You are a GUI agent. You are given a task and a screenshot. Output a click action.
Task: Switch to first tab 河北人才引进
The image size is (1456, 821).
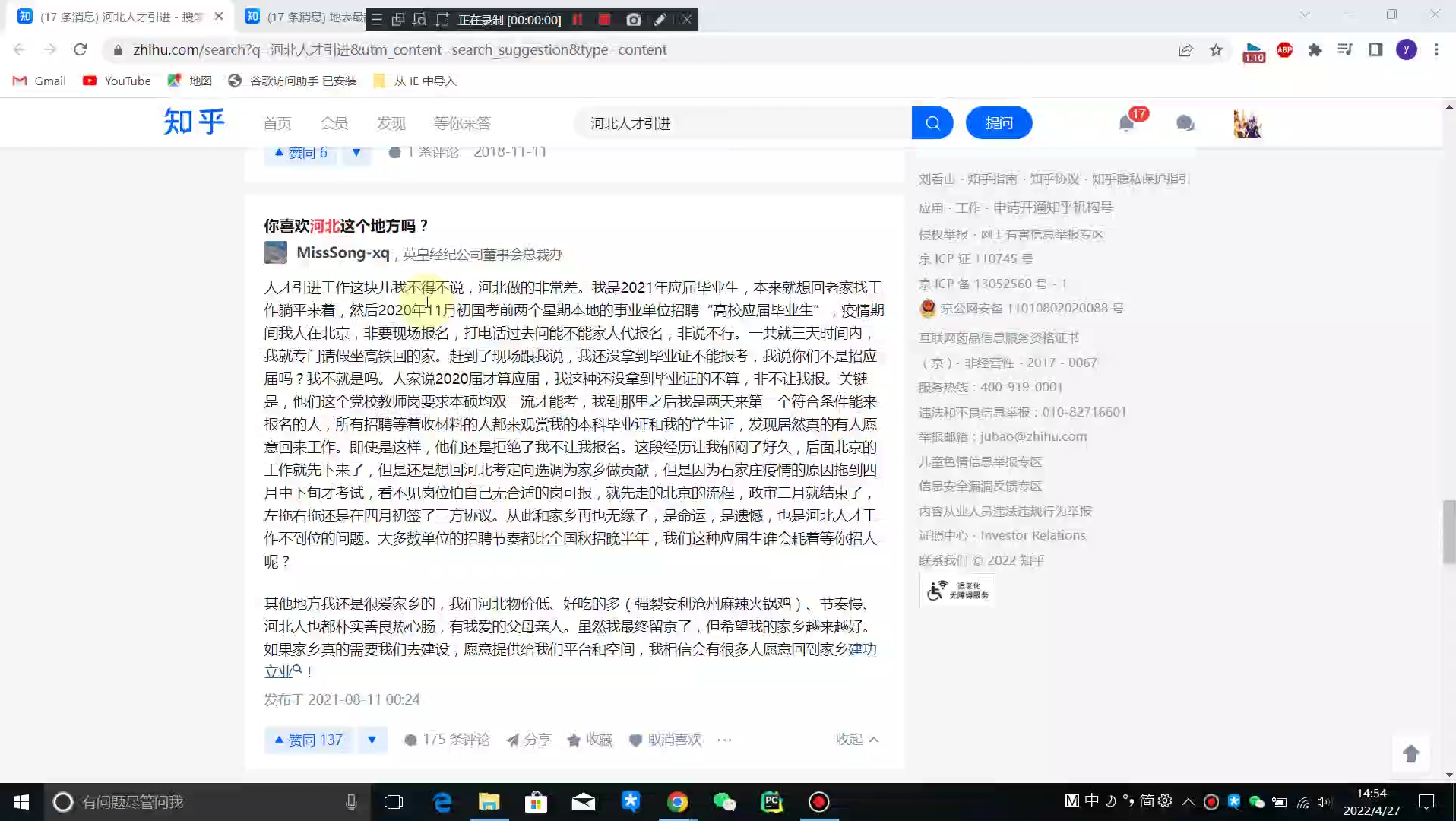point(122,17)
